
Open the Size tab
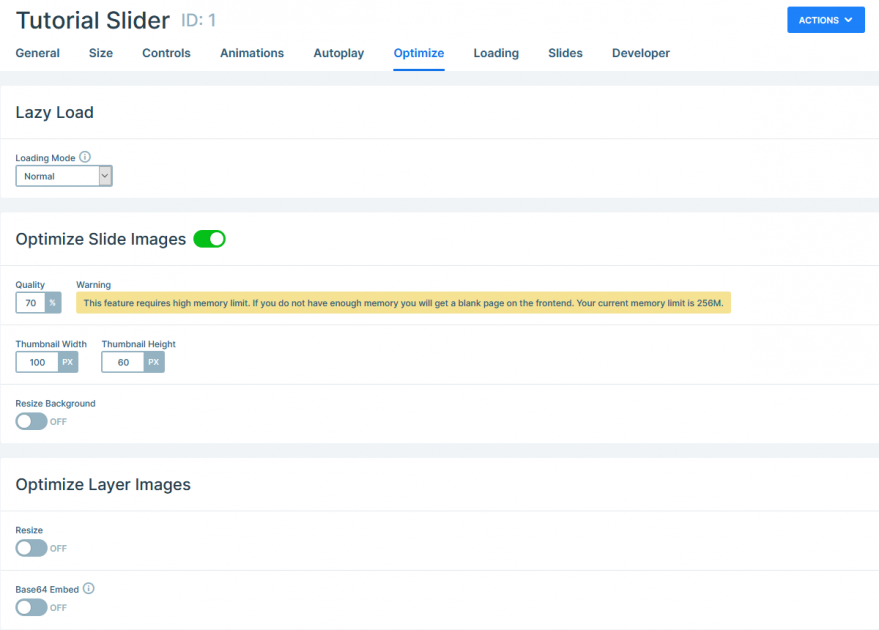(100, 53)
